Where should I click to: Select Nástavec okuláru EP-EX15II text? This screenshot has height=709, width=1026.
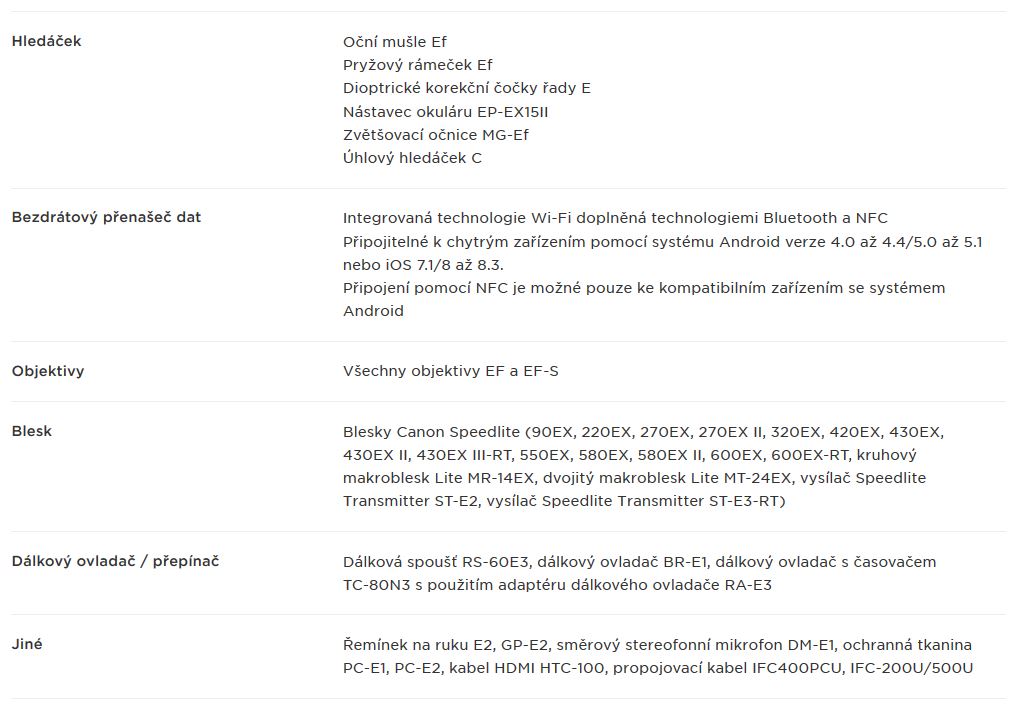(x=446, y=112)
